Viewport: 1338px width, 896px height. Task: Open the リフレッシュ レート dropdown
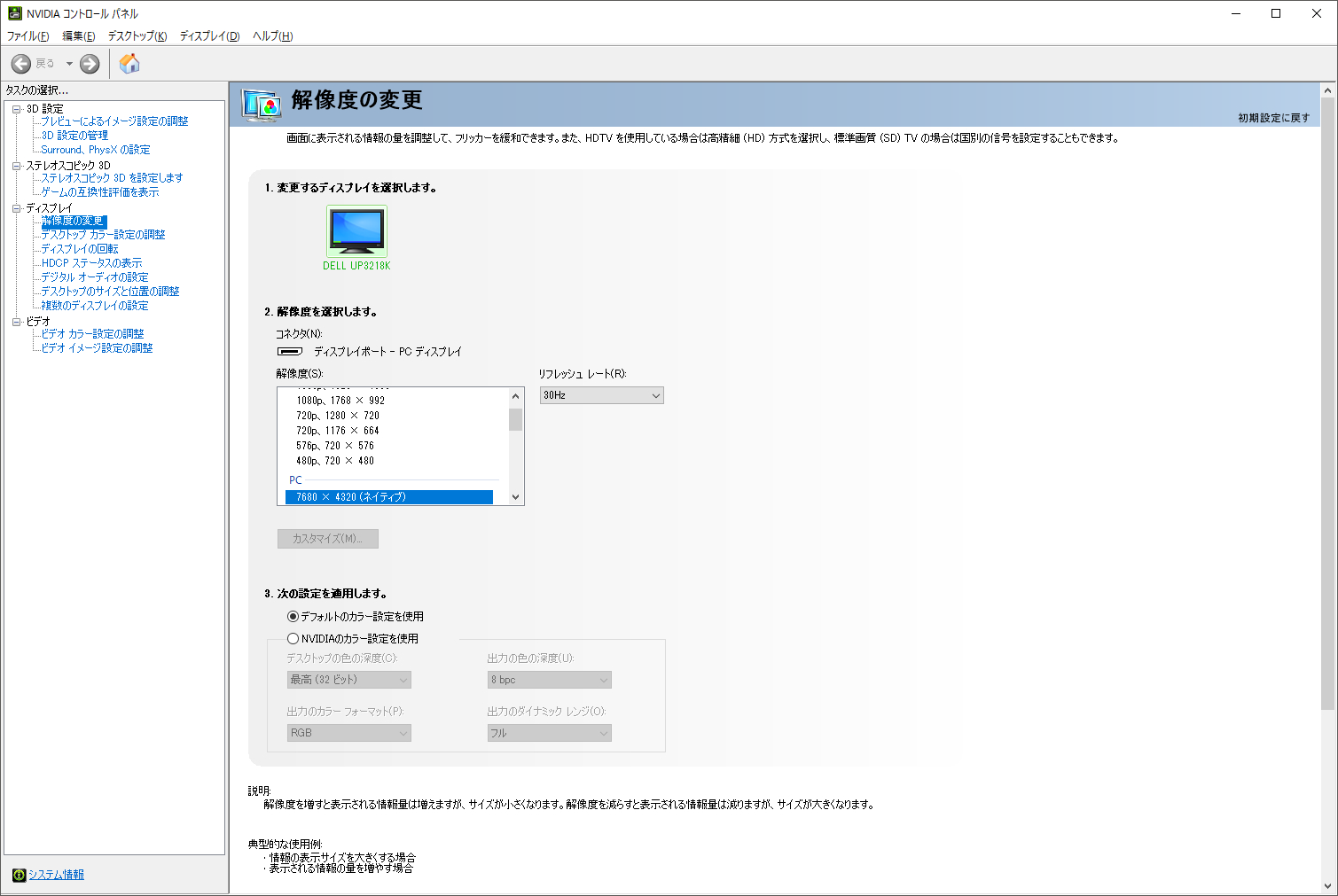pyautogui.click(x=601, y=395)
